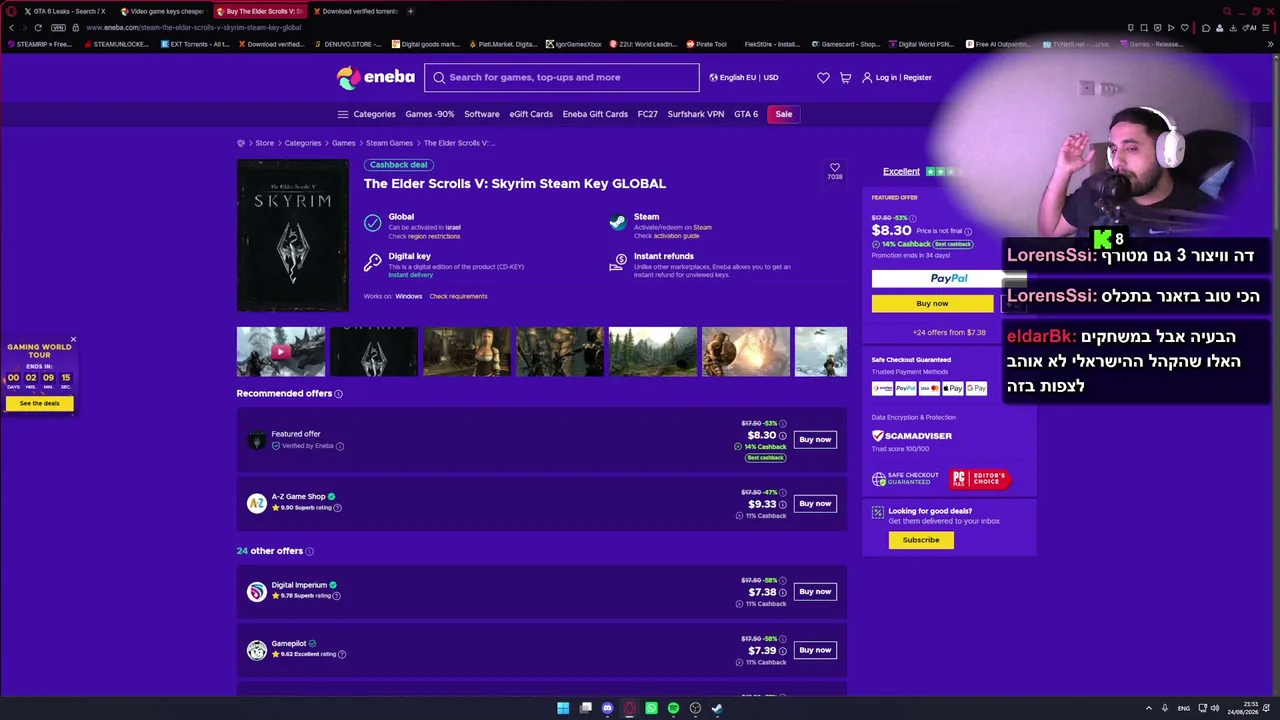Open Windows Start menu
The height and width of the screenshot is (720, 1280).
[x=563, y=708]
